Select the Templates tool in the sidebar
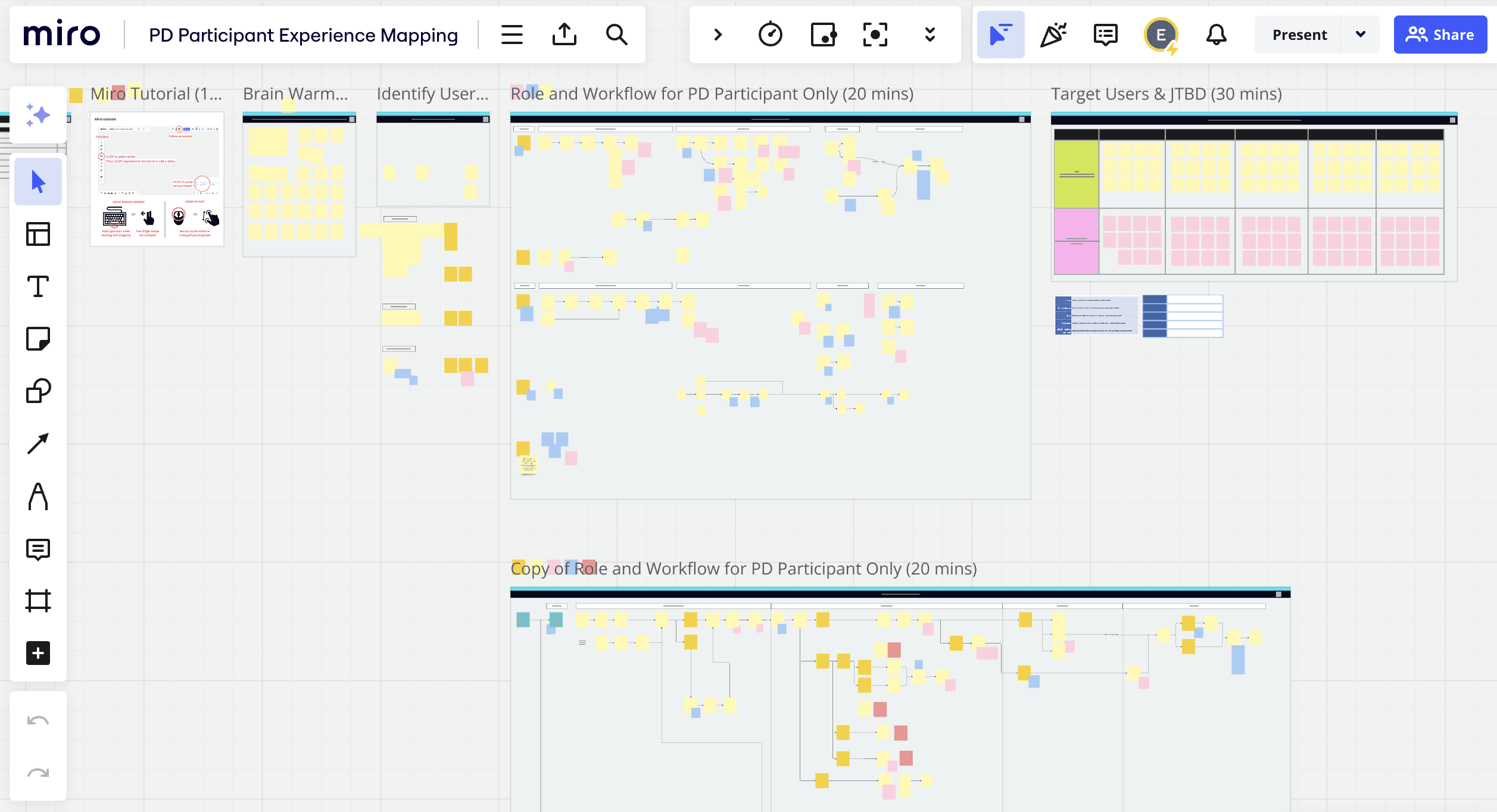Screen dimensions: 1497x812 (x=38, y=234)
